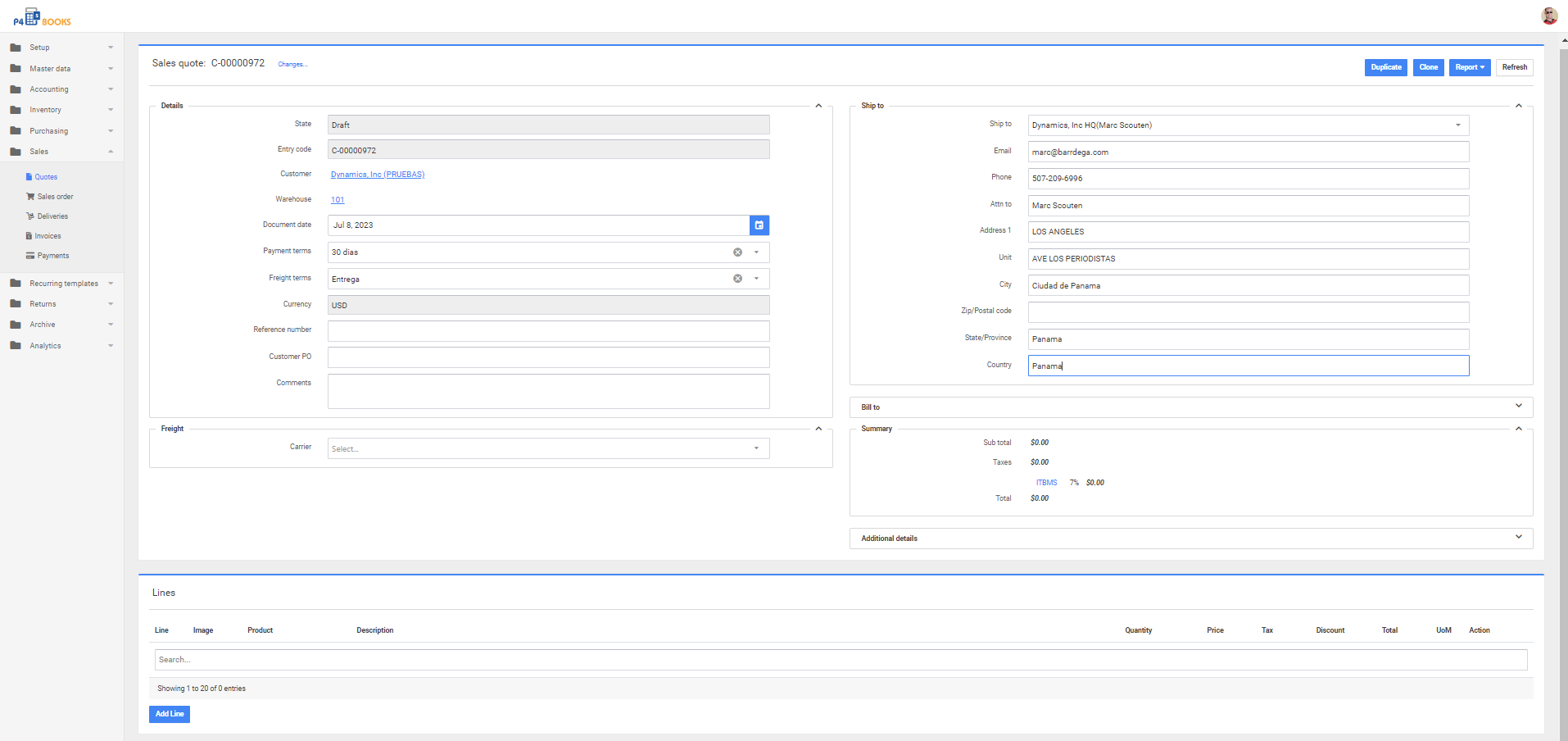Screen dimensions: 1568x741
Task: Open the Document date calendar picker
Action: coord(759,225)
